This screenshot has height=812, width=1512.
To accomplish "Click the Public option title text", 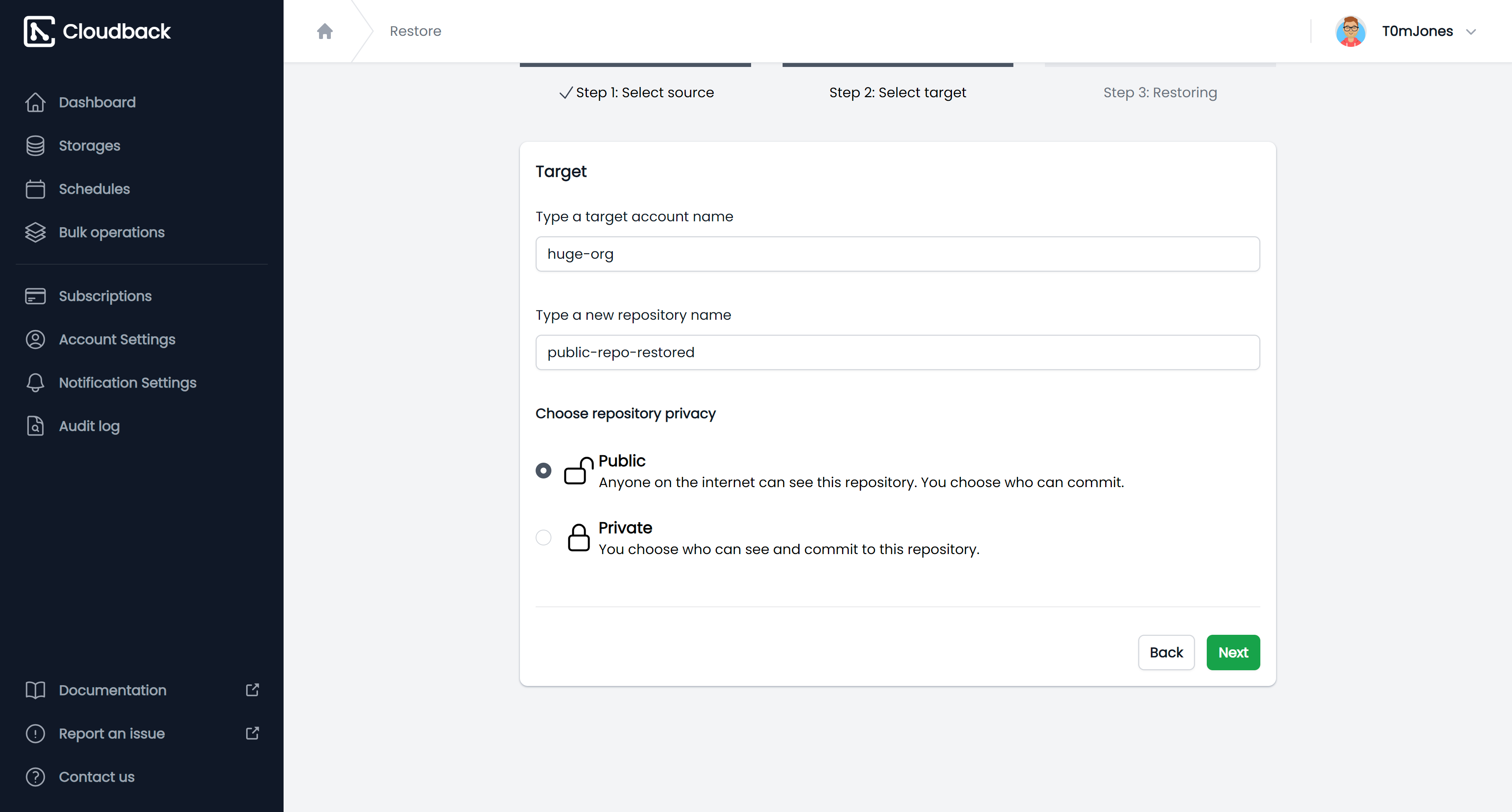I will (621, 461).
